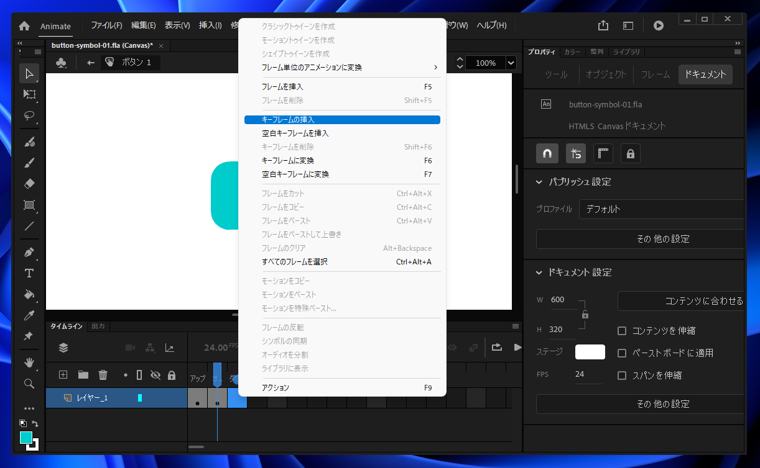Click the Test Movie play button
Image resolution: width=760 pixels, height=468 pixels.
click(x=658, y=26)
